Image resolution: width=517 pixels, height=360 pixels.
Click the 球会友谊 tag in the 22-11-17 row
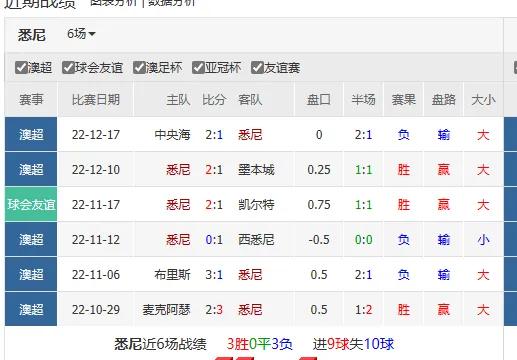click(31, 204)
